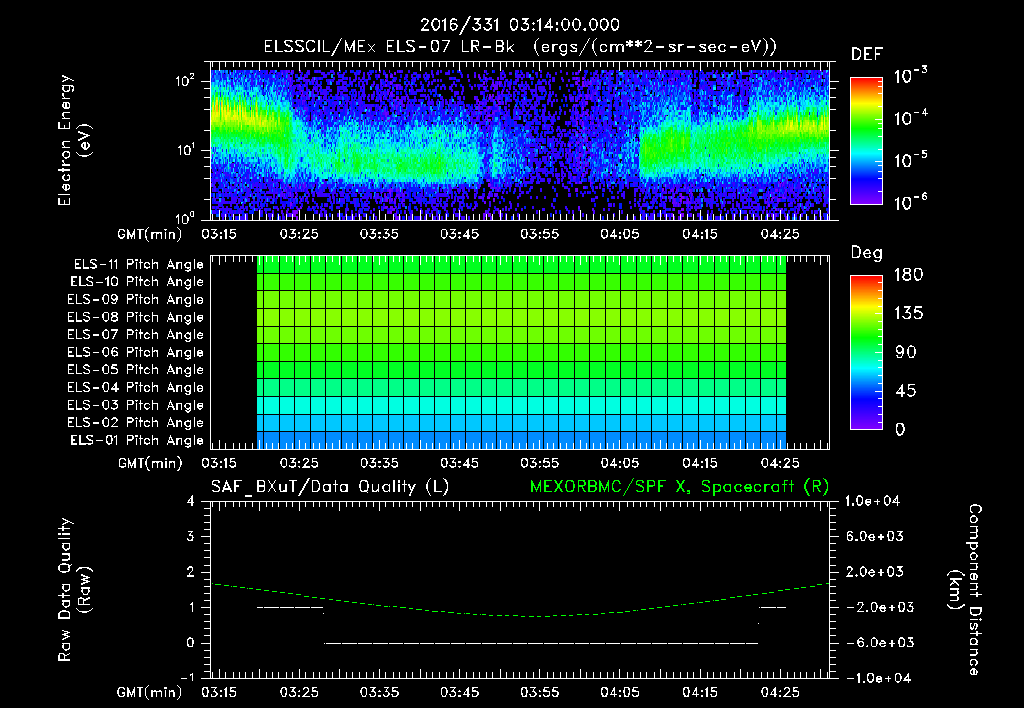
Task: Click the ELS-04 Pitch Angle label
Action: [135, 387]
